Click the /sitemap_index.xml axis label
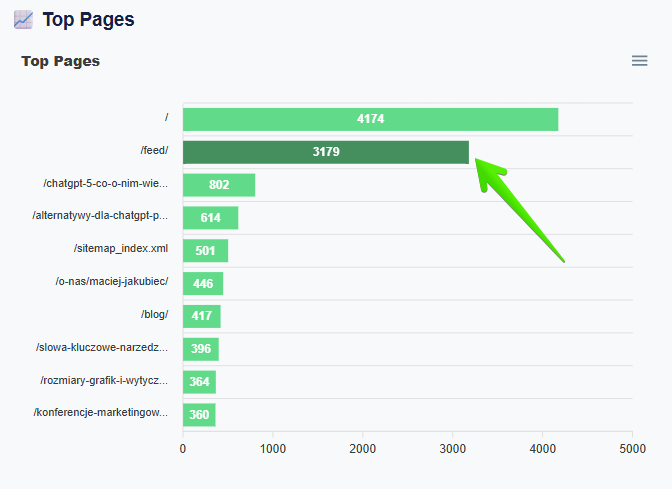The height and width of the screenshot is (489, 672). click(121, 249)
